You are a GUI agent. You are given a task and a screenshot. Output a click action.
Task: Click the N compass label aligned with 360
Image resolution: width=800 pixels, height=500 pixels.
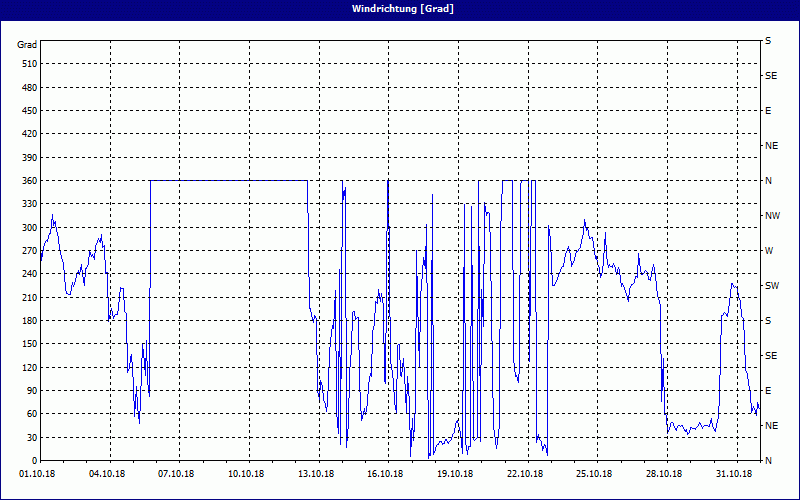pos(768,181)
